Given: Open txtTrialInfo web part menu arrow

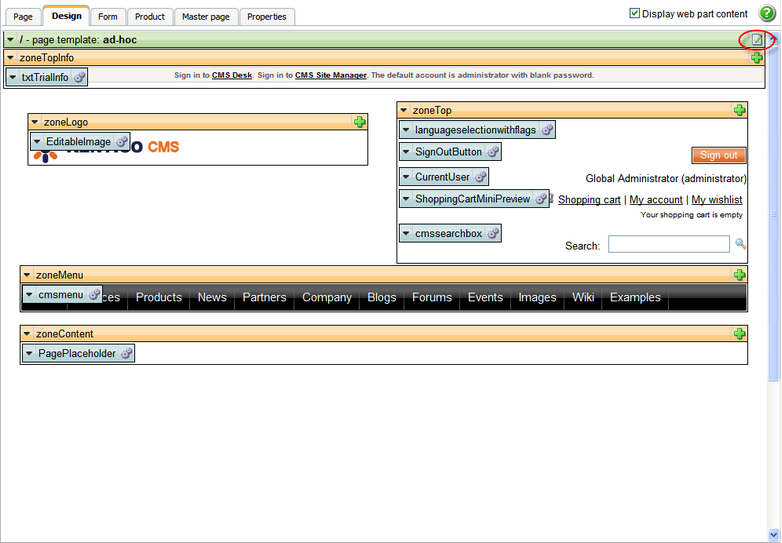Looking at the screenshot, I should (13, 77).
